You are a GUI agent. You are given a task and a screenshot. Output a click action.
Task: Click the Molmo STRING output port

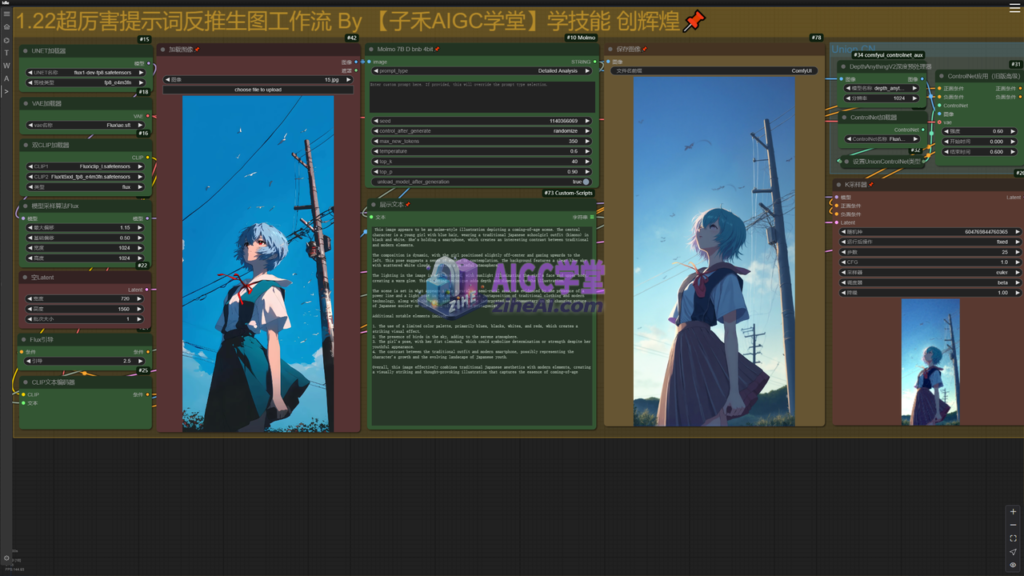[x=594, y=62]
